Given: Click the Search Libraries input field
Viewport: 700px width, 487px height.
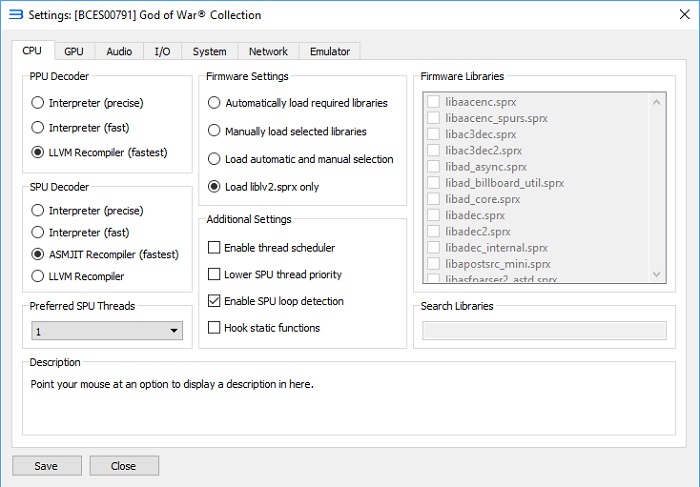Looking at the screenshot, I should [544, 331].
